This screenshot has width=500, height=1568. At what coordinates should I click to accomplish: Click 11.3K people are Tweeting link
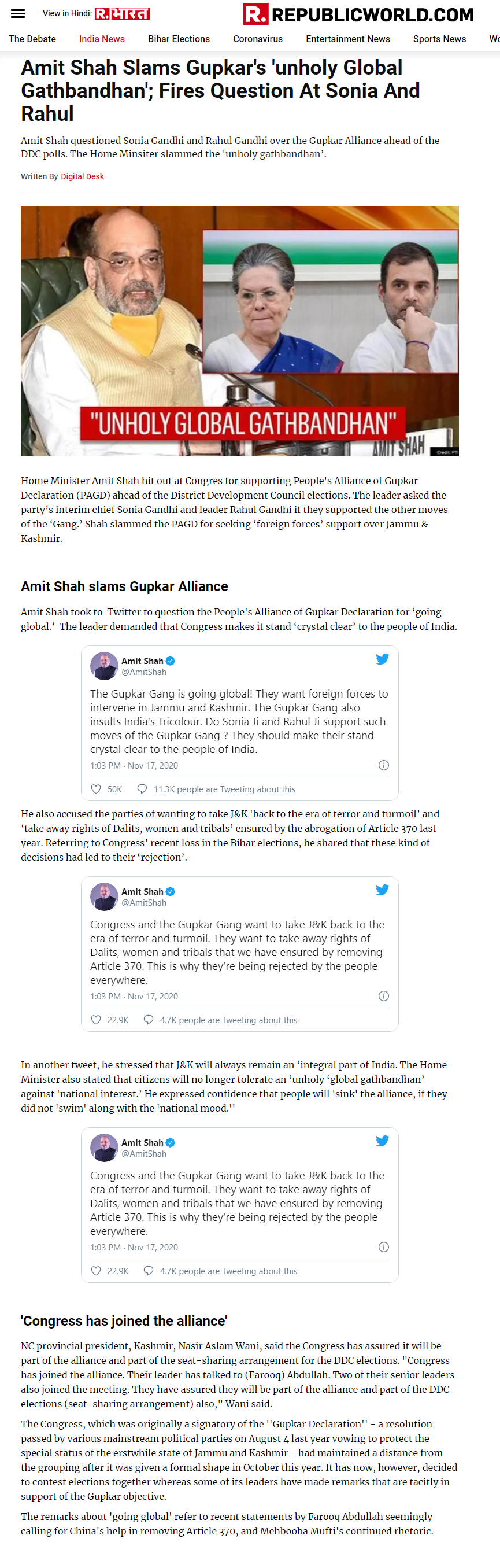tap(224, 789)
